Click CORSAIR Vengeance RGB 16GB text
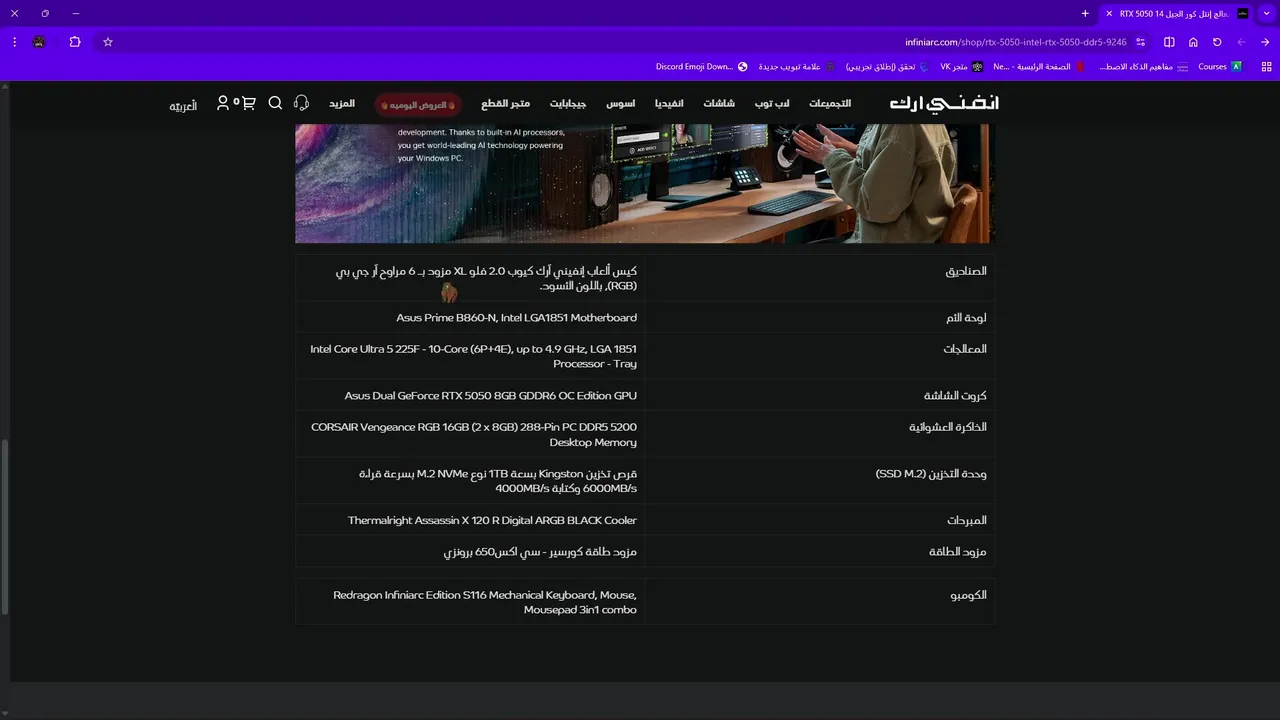 click(473, 434)
